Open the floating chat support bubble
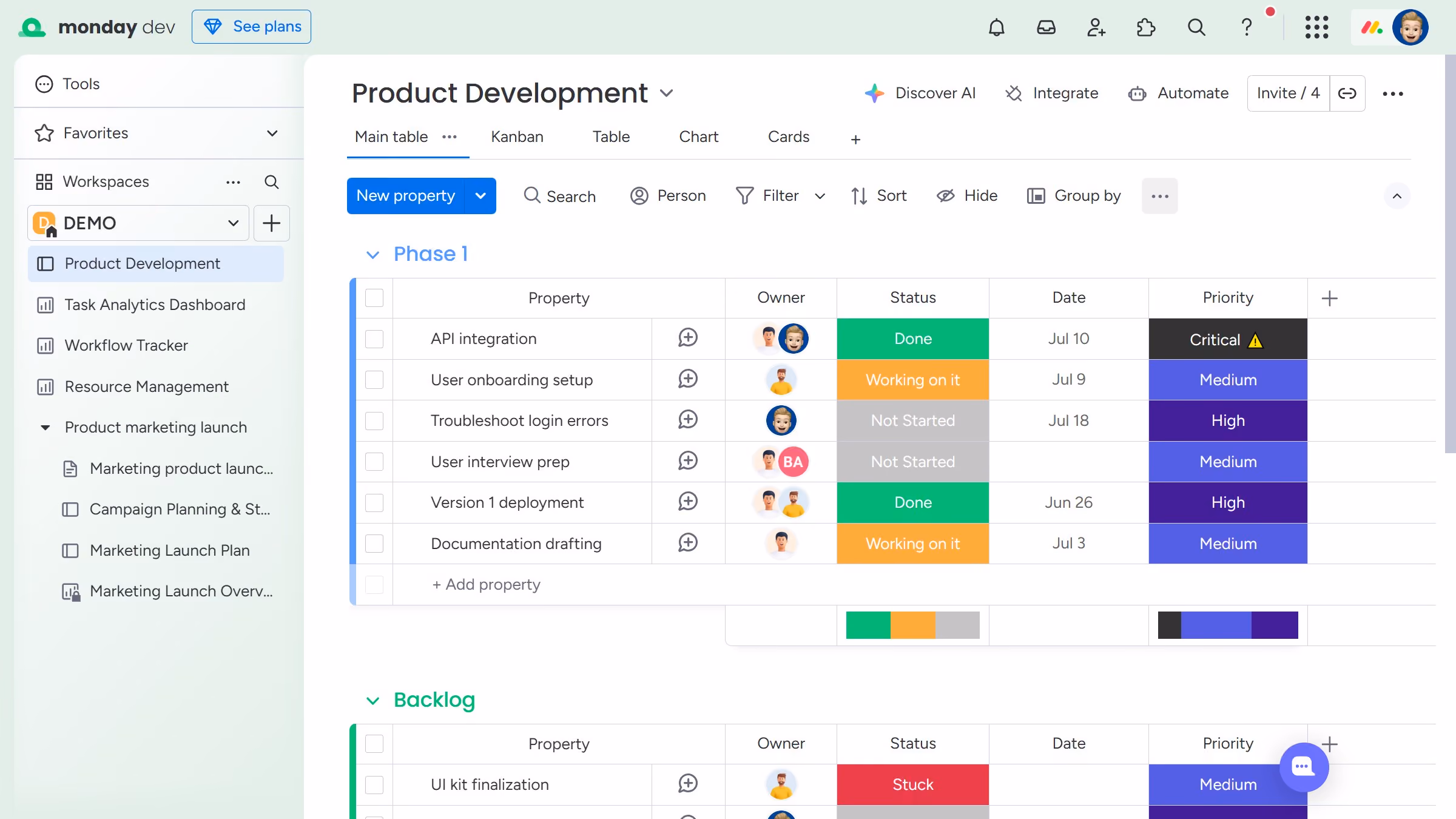This screenshot has width=1456, height=819. coord(1304,767)
